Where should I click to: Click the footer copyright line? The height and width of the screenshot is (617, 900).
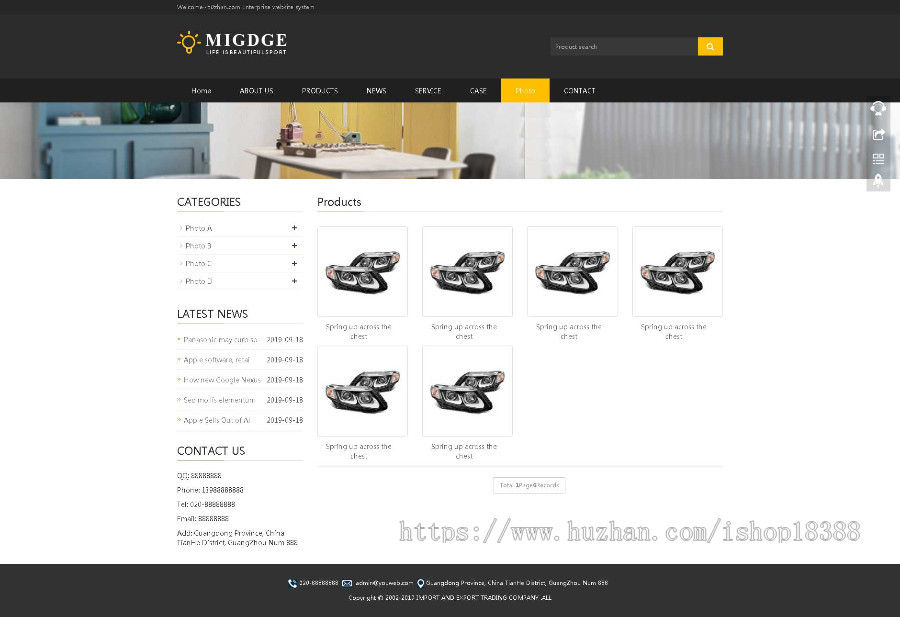[x=450, y=598]
